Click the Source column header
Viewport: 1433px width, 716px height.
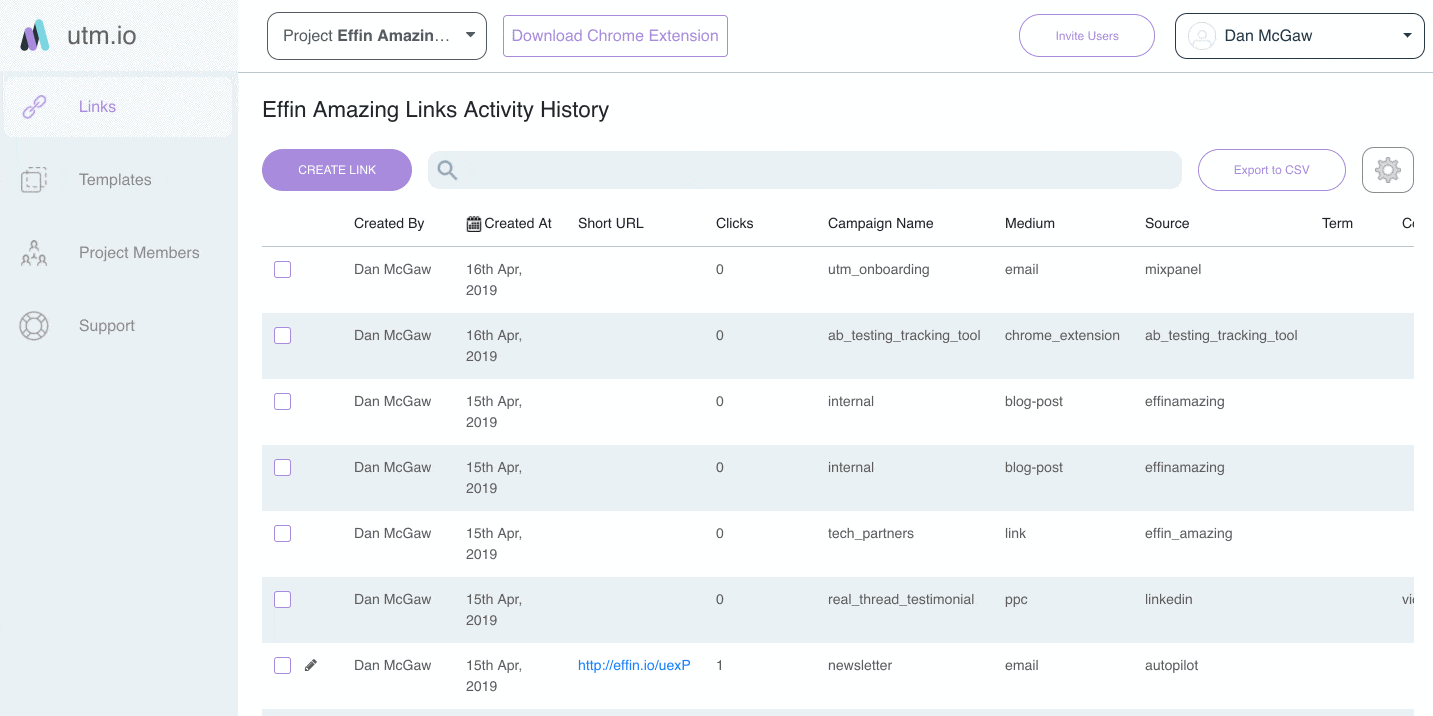click(1167, 223)
